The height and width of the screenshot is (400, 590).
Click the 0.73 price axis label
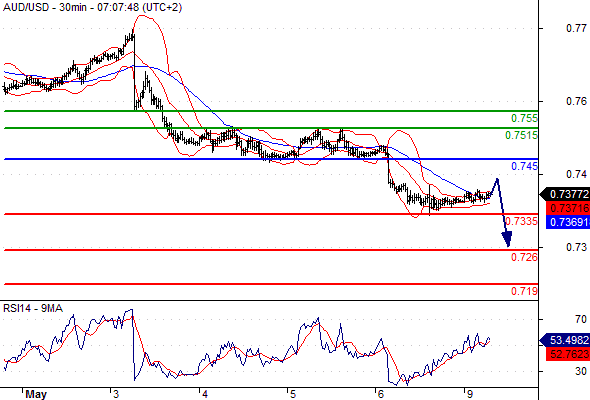tap(576, 247)
